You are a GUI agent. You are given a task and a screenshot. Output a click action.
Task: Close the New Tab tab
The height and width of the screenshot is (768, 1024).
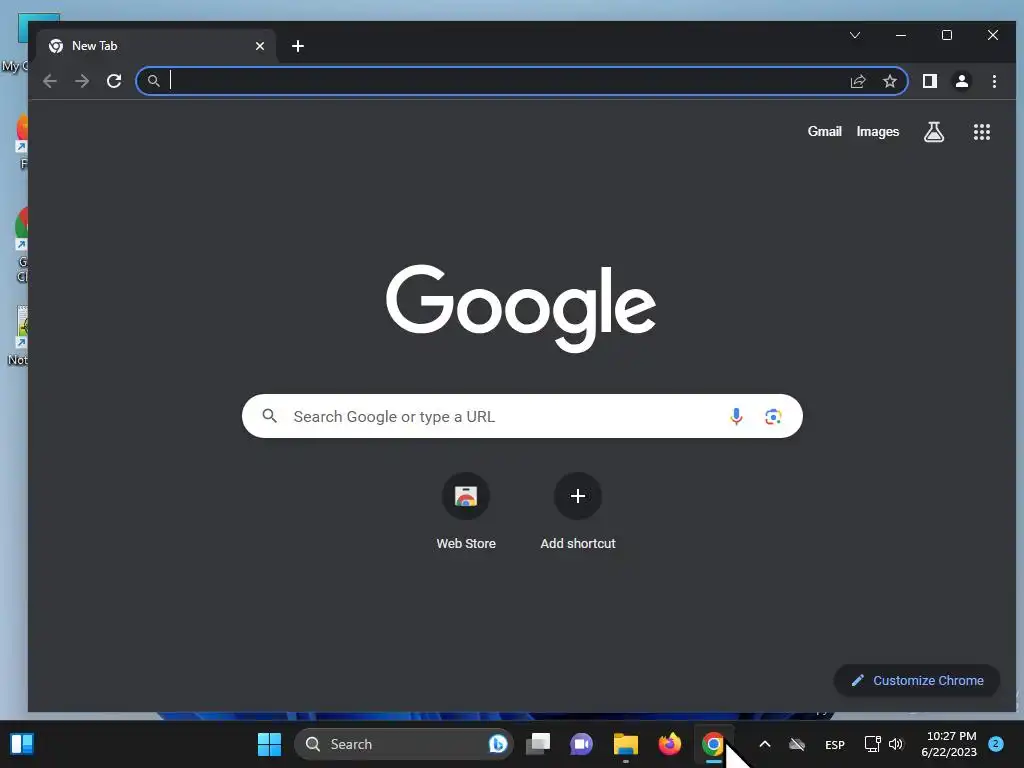coord(260,46)
